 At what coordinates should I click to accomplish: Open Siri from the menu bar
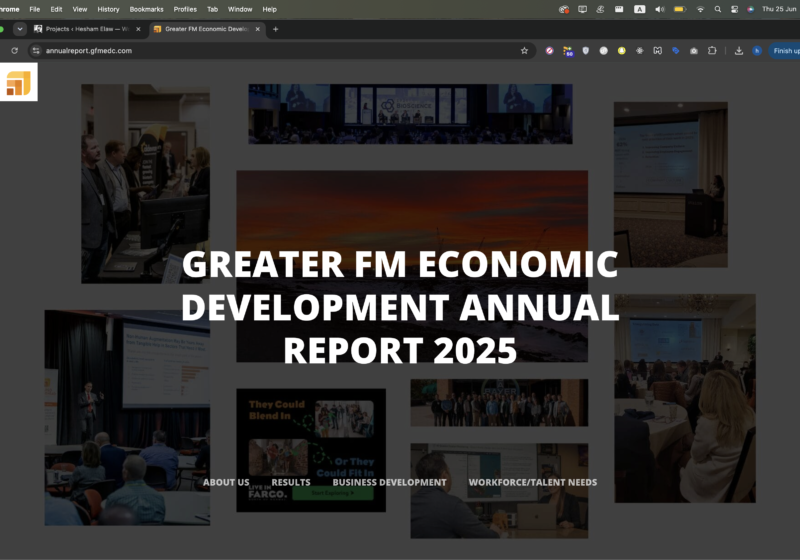pos(751,9)
